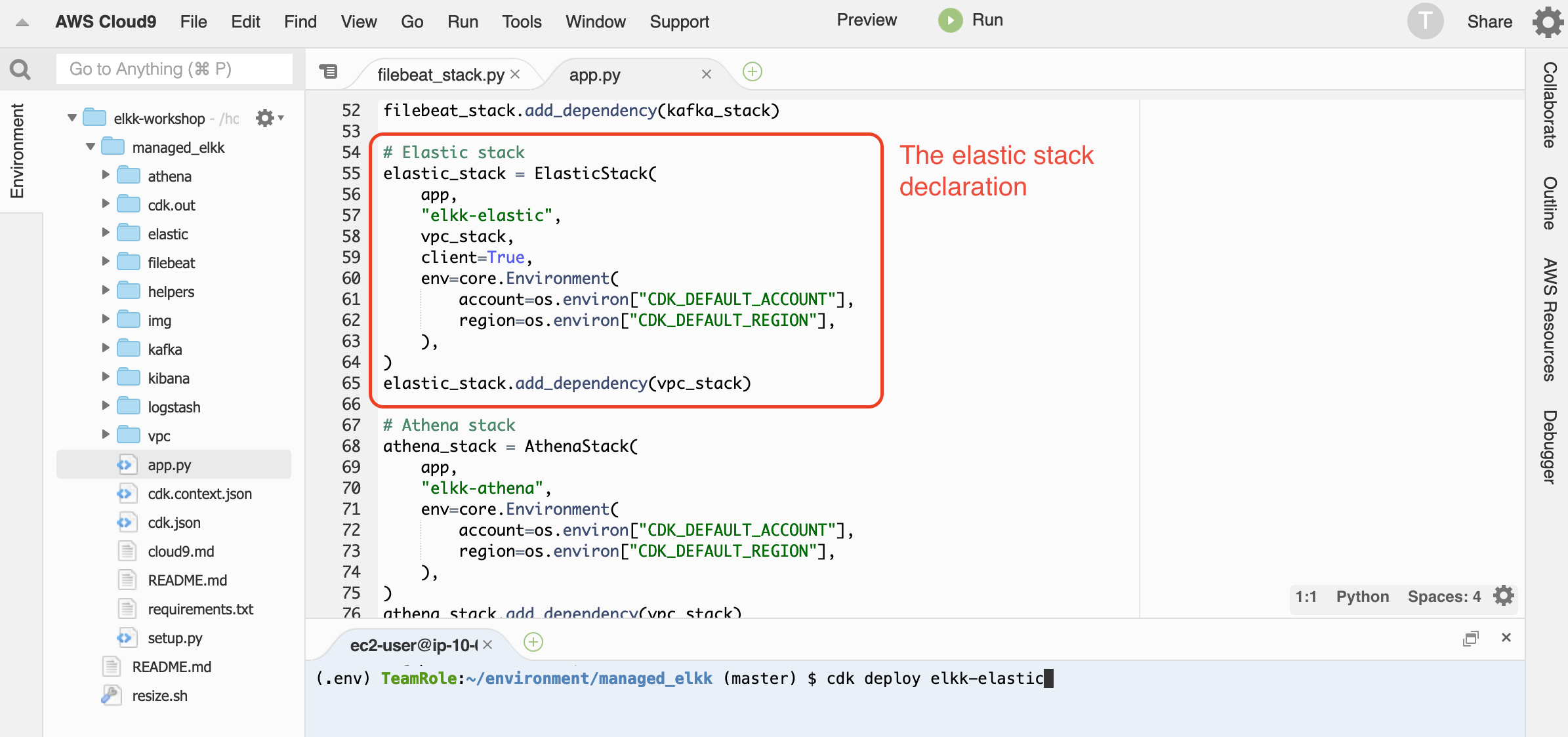Click the cloud9.md document icon
Image resolution: width=1568 pixels, height=737 pixels.
click(127, 551)
